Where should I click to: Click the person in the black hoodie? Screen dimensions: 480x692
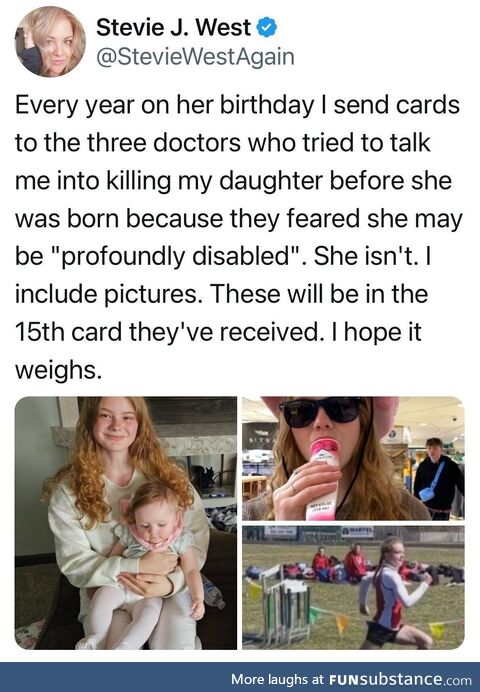click(439, 479)
